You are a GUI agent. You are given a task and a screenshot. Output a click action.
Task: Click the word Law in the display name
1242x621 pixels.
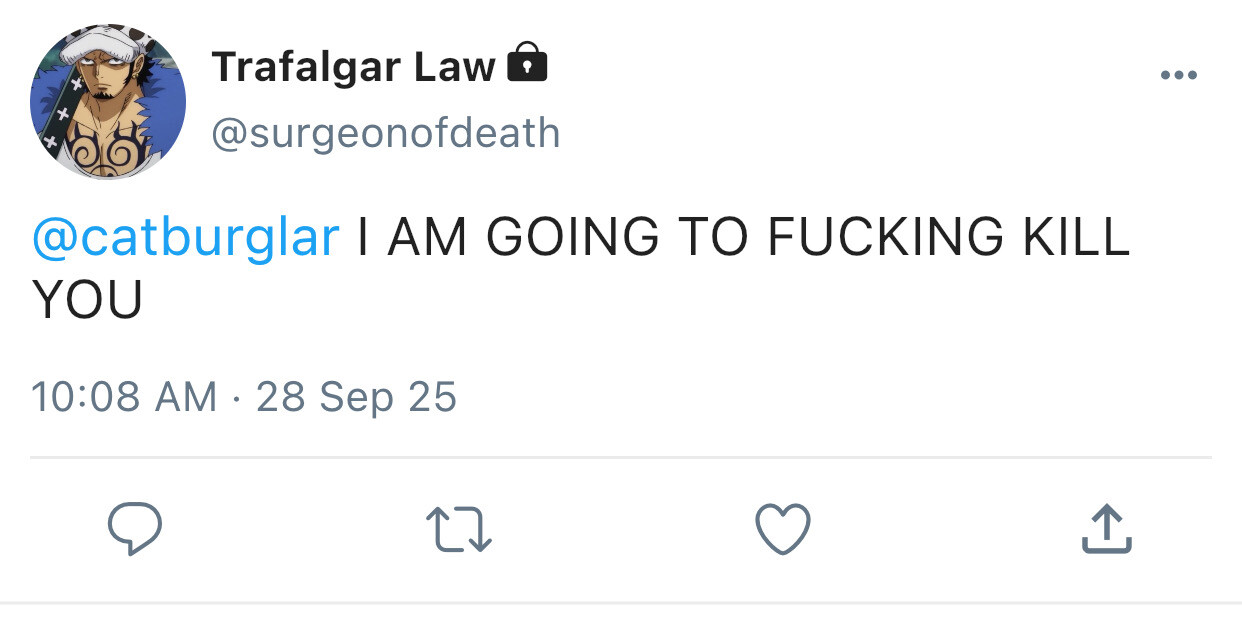(x=456, y=68)
